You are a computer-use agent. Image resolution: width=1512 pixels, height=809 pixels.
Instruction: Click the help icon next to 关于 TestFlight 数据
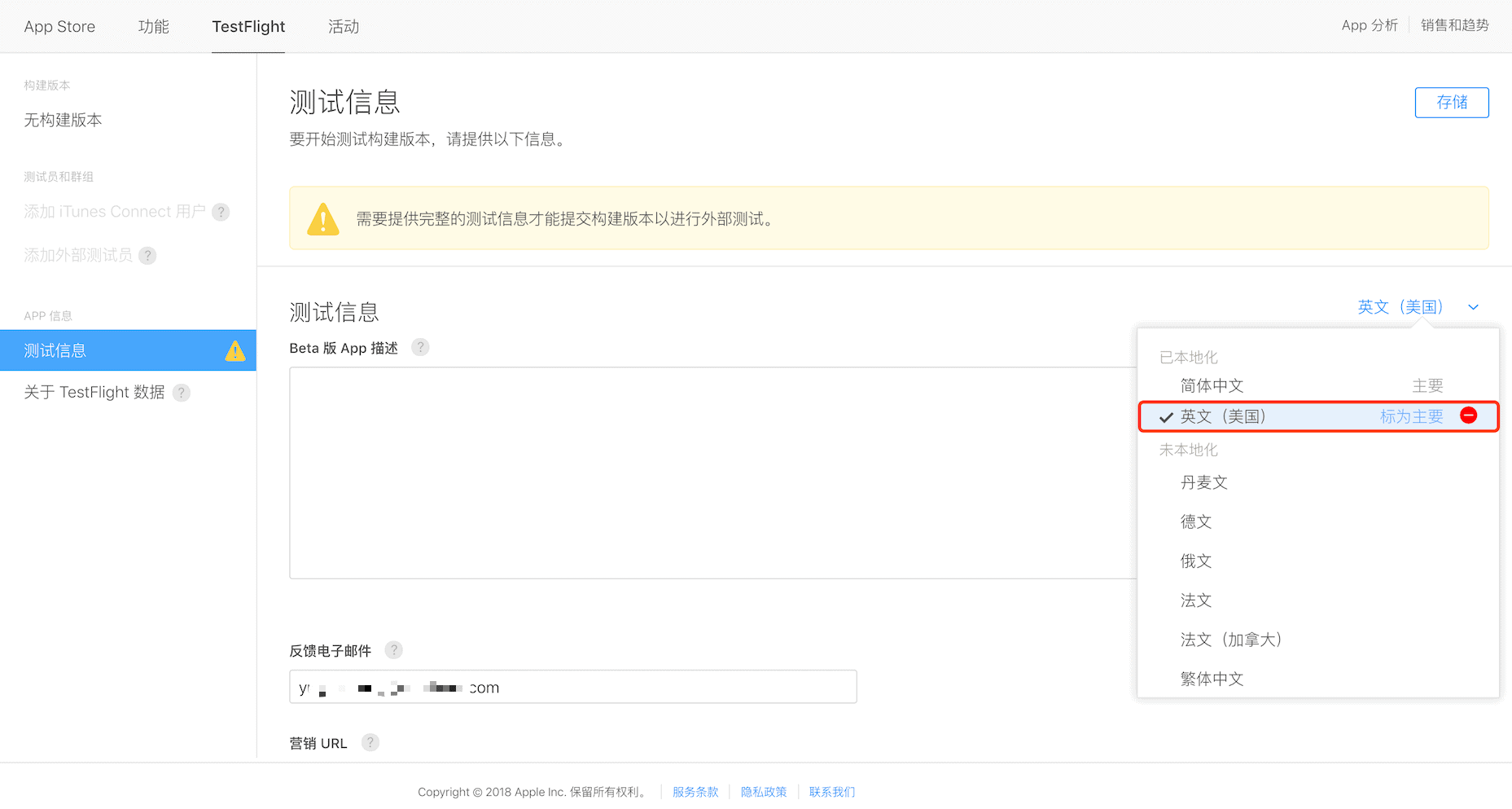182,393
